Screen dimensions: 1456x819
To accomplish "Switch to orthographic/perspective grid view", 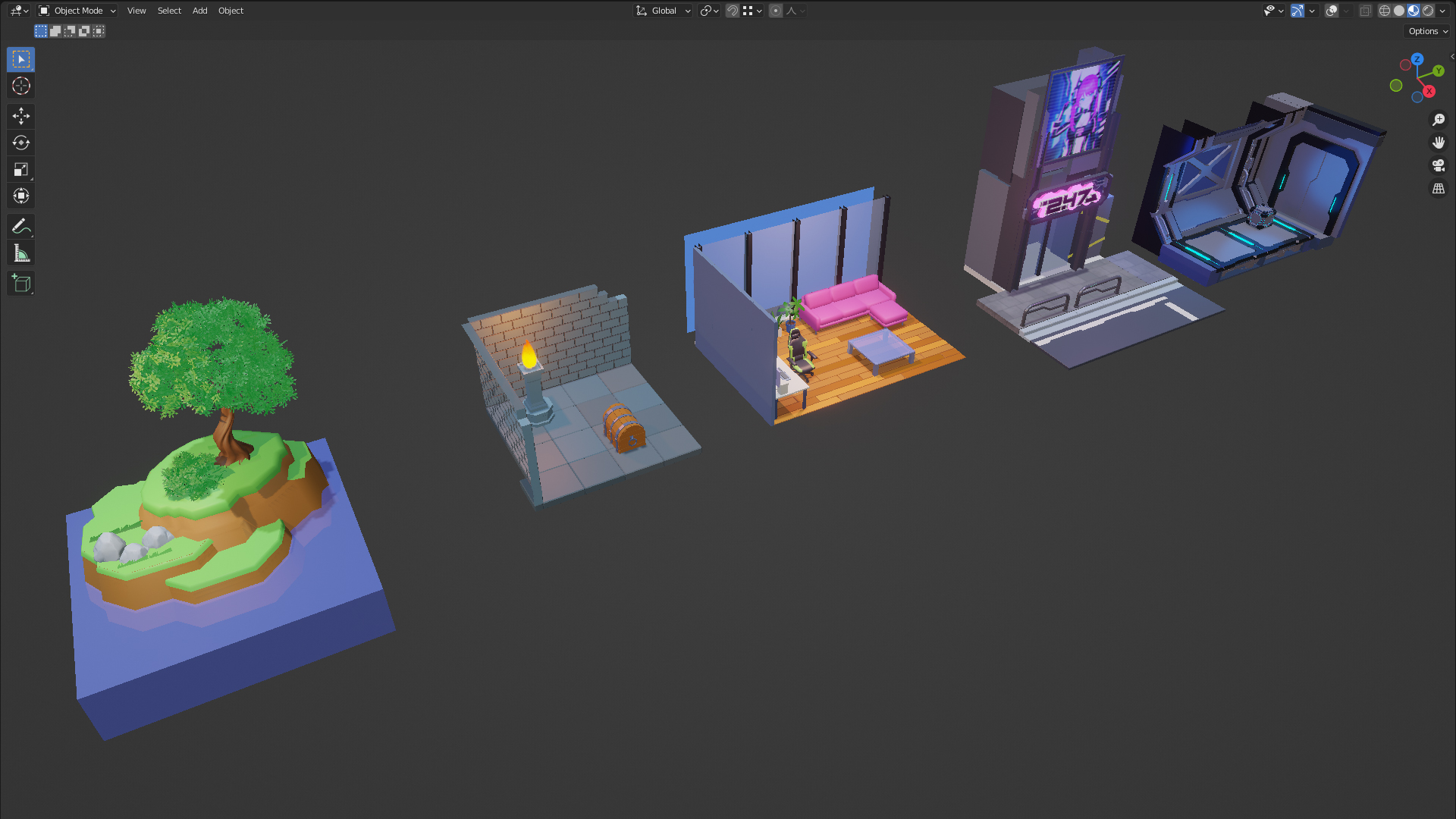I will [1439, 189].
